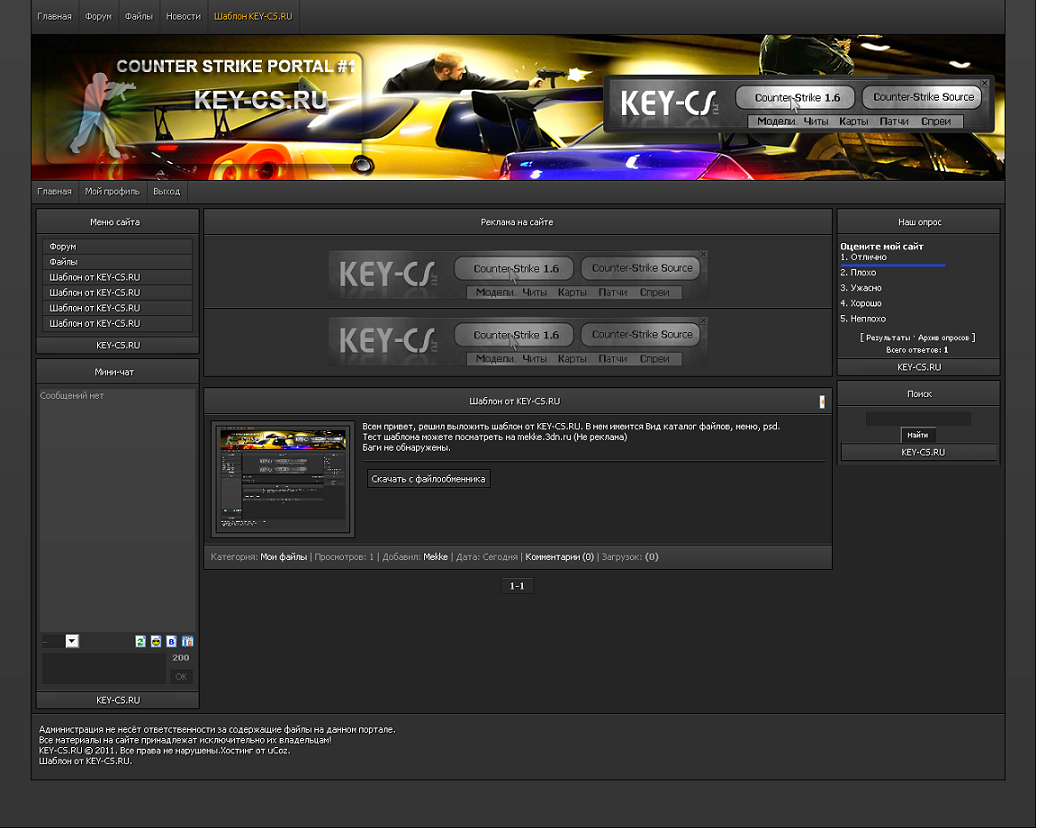Open post title Шаблон от KEY-CS.RU in center block

pos(515,402)
